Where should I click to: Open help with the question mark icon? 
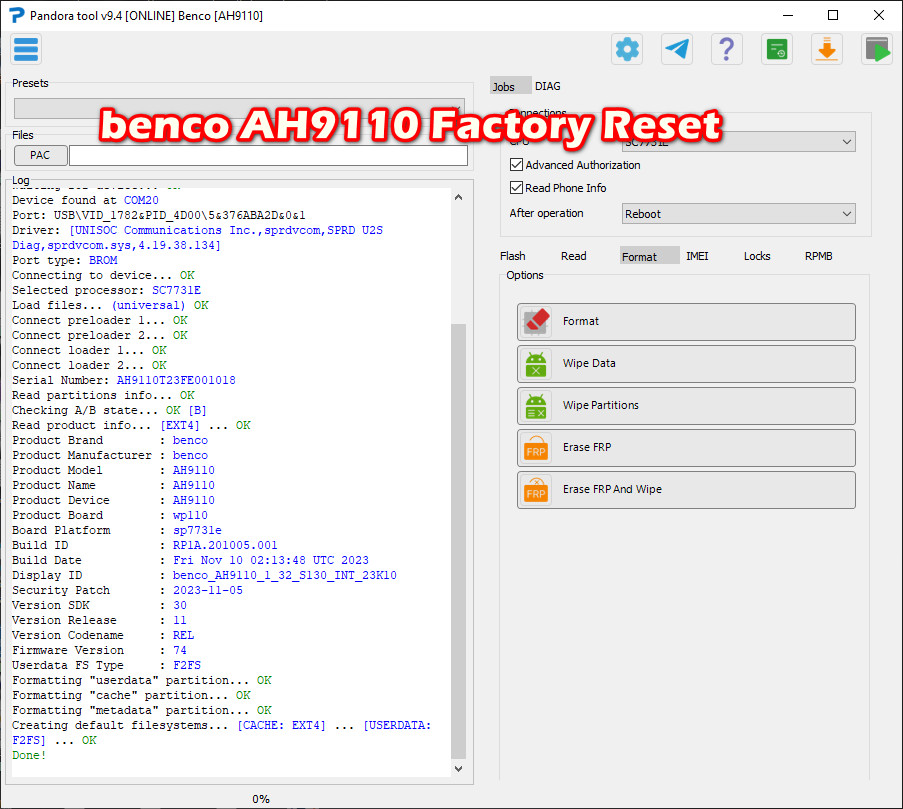727,50
